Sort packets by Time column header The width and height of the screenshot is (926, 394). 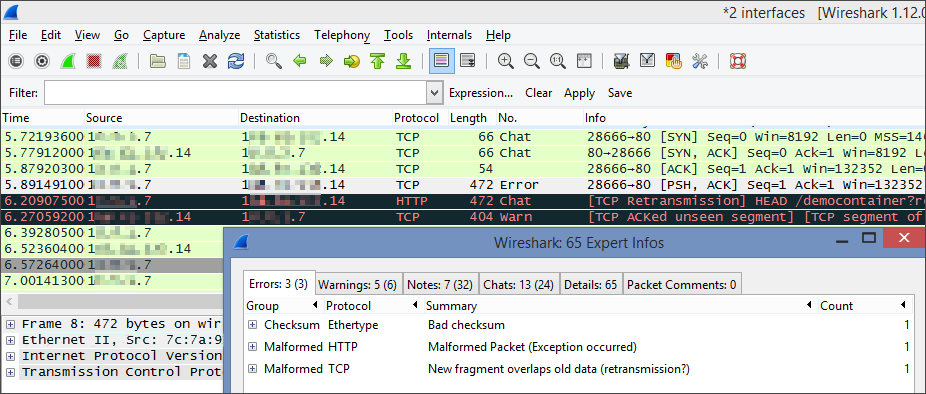click(43, 118)
